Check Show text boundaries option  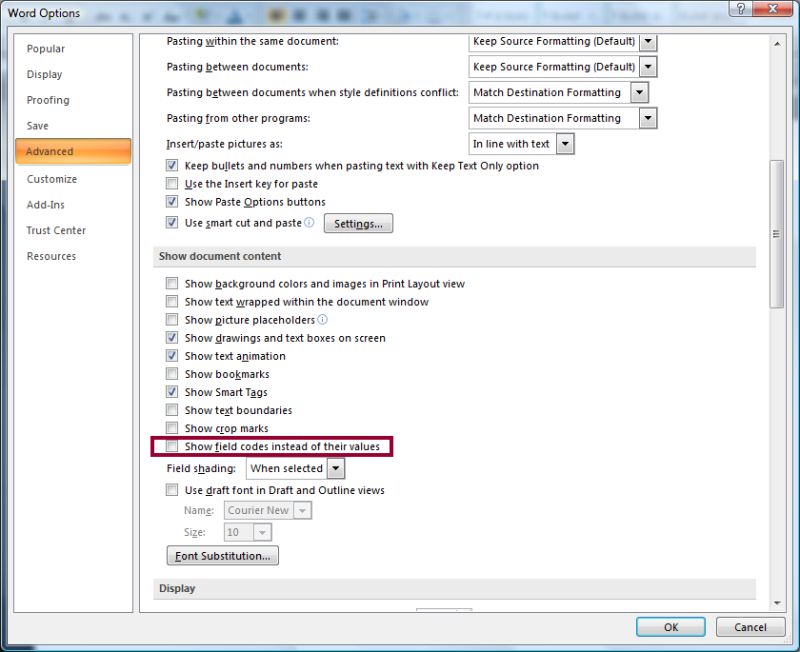(x=172, y=410)
